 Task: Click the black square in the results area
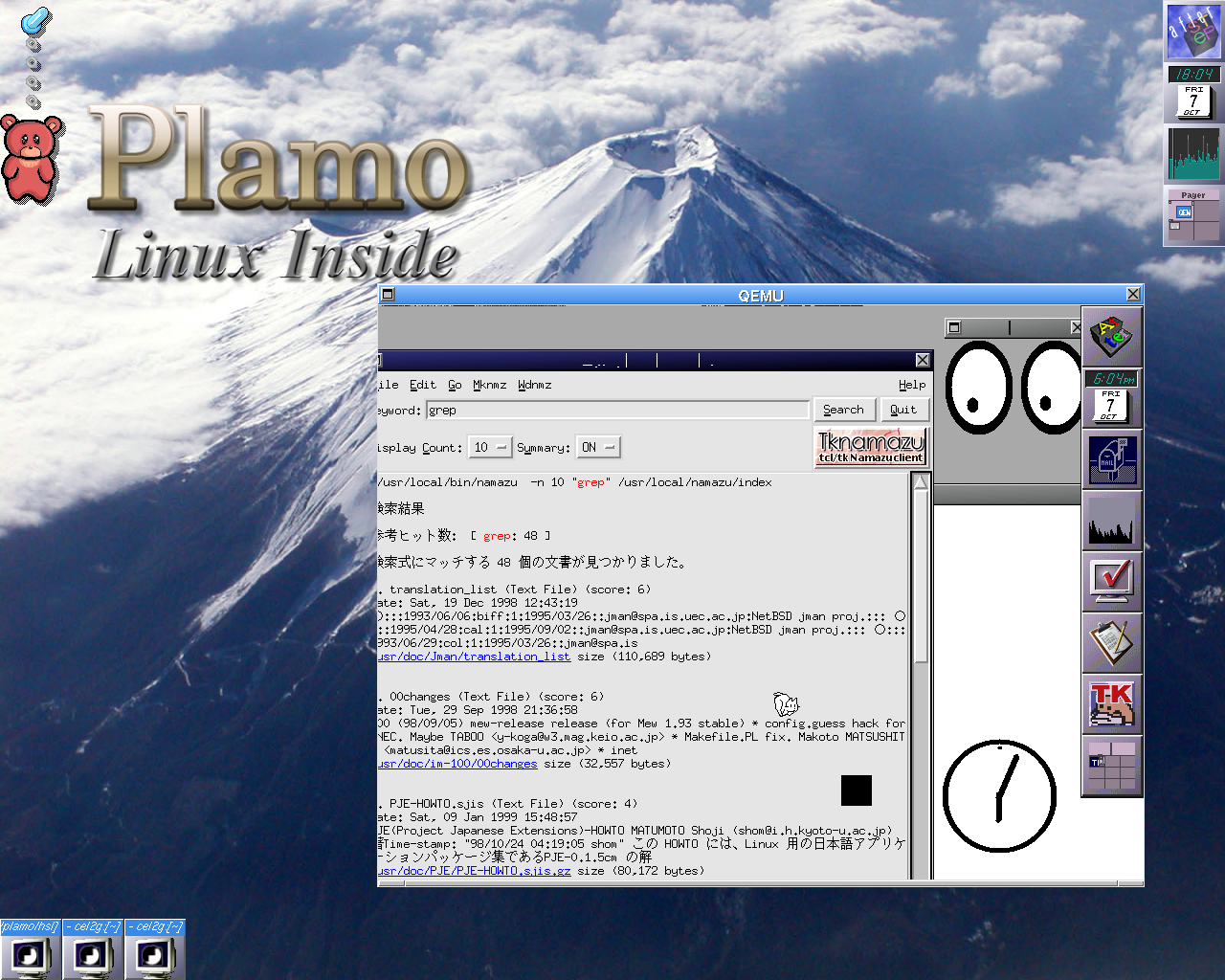[x=857, y=791]
